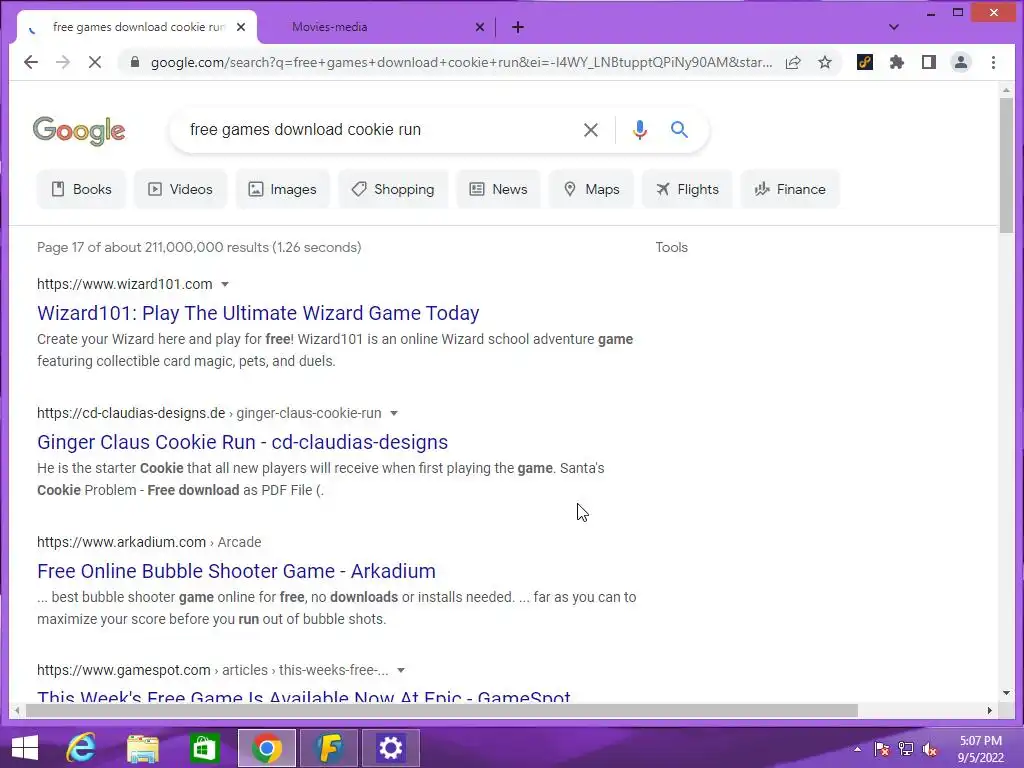Viewport: 1024px width, 768px height.
Task: Close the Movies-media tab
Action: pos(479,27)
